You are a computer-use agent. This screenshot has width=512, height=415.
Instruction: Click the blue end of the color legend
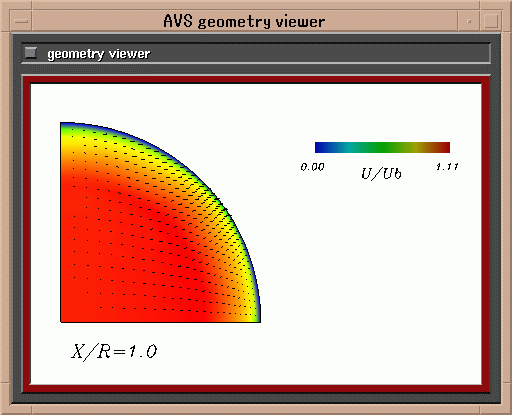[x=321, y=147]
